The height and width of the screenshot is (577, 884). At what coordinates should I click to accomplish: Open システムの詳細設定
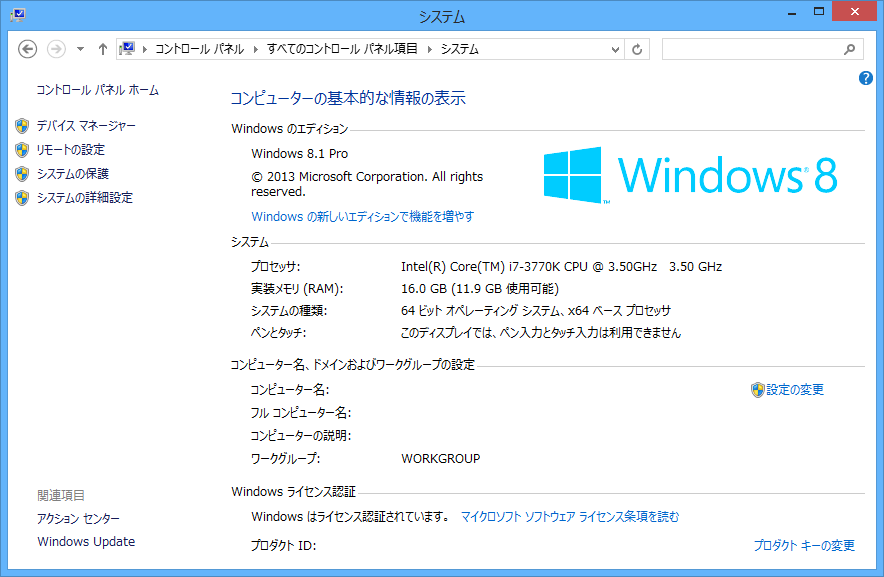[x=85, y=197]
